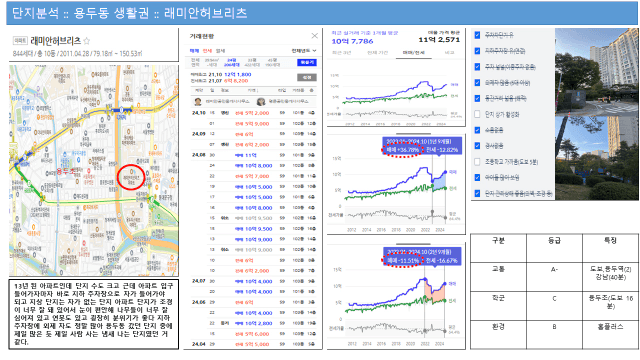Screen dimensions: 640x360
Task: Click the 특징 column header
Action: 610,248
